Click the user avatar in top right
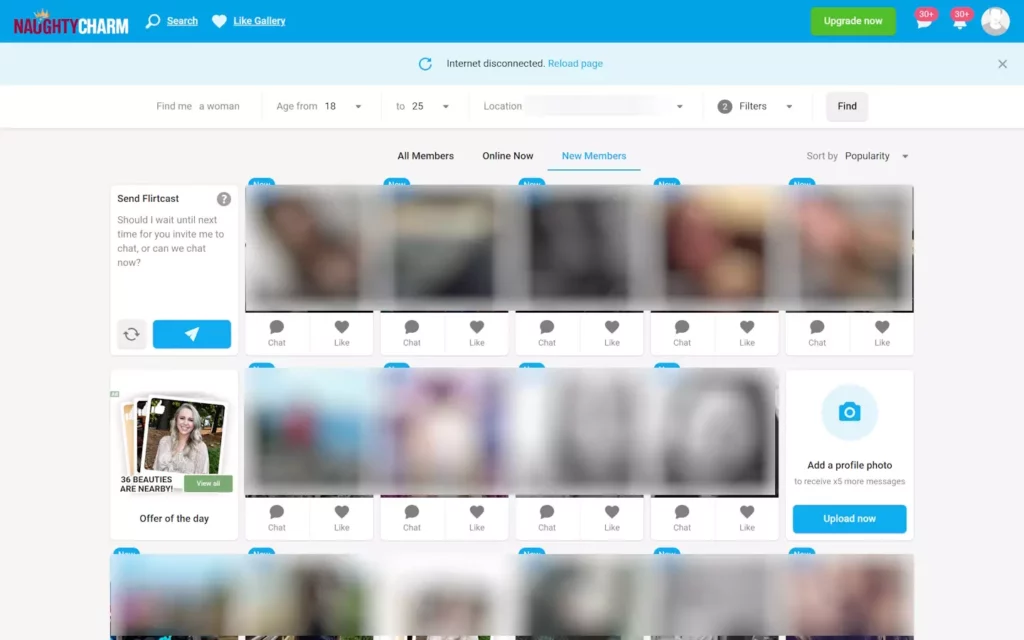The image size is (1024, 640). coord(995,21)
